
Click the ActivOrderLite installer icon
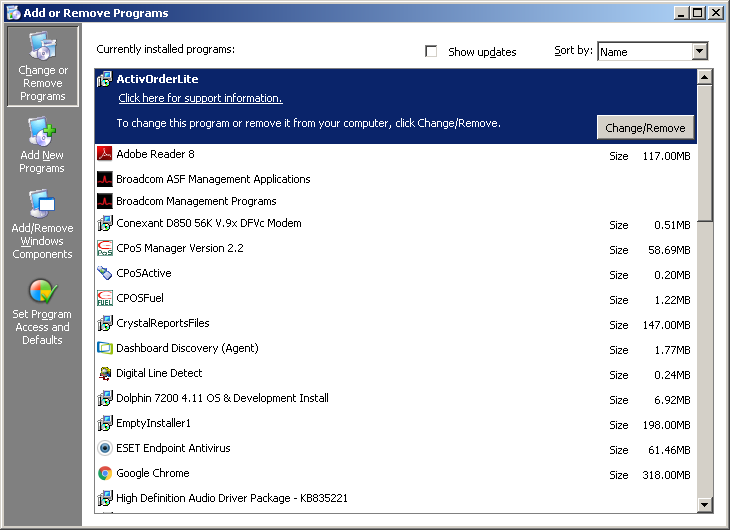click(105, 79)
